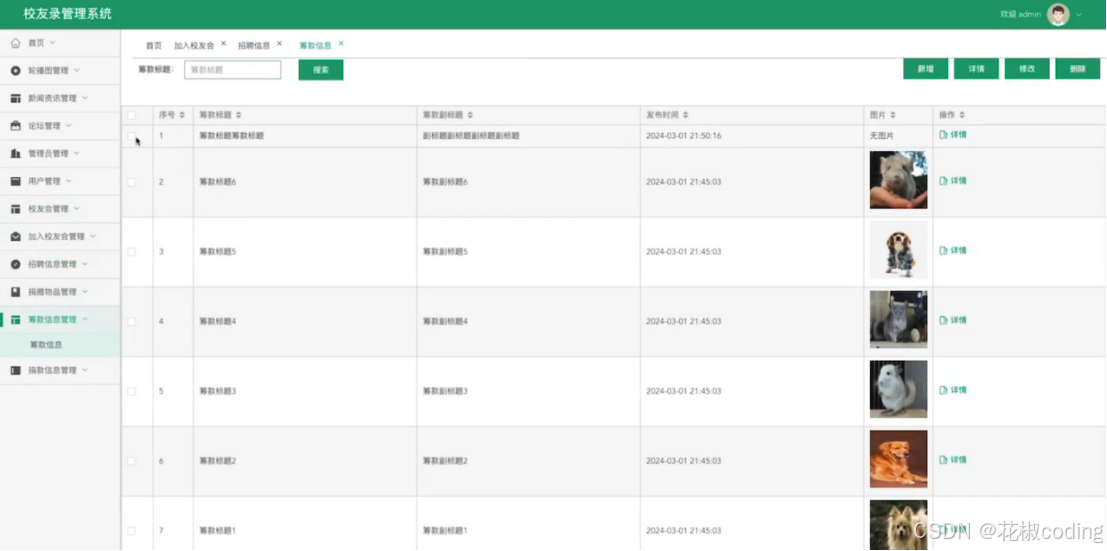The width and height of the screenshot is (1107, 551).
Task: Open 捐款信息管理 menu label
Action: (52, 370)
